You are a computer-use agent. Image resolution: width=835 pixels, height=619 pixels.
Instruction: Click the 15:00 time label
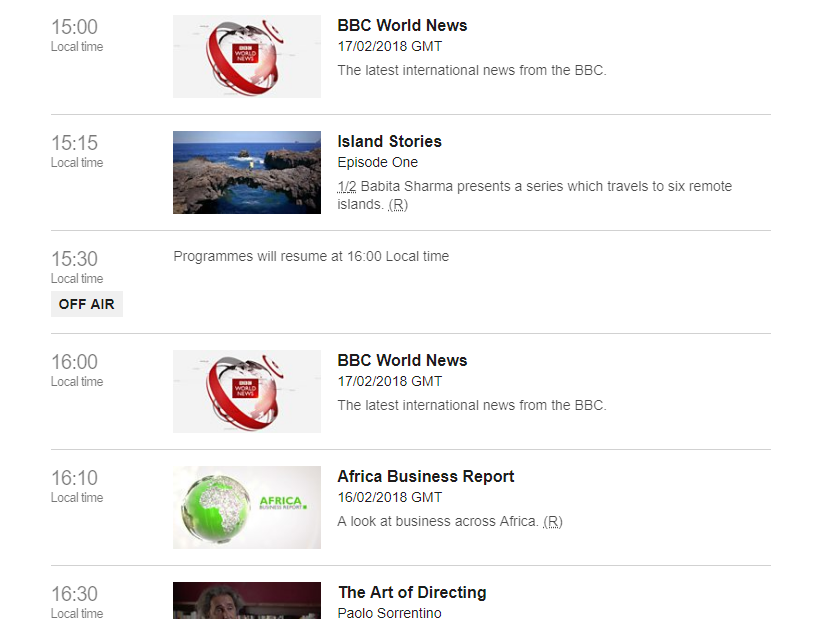pyautogui.click(x=74, y=27)
